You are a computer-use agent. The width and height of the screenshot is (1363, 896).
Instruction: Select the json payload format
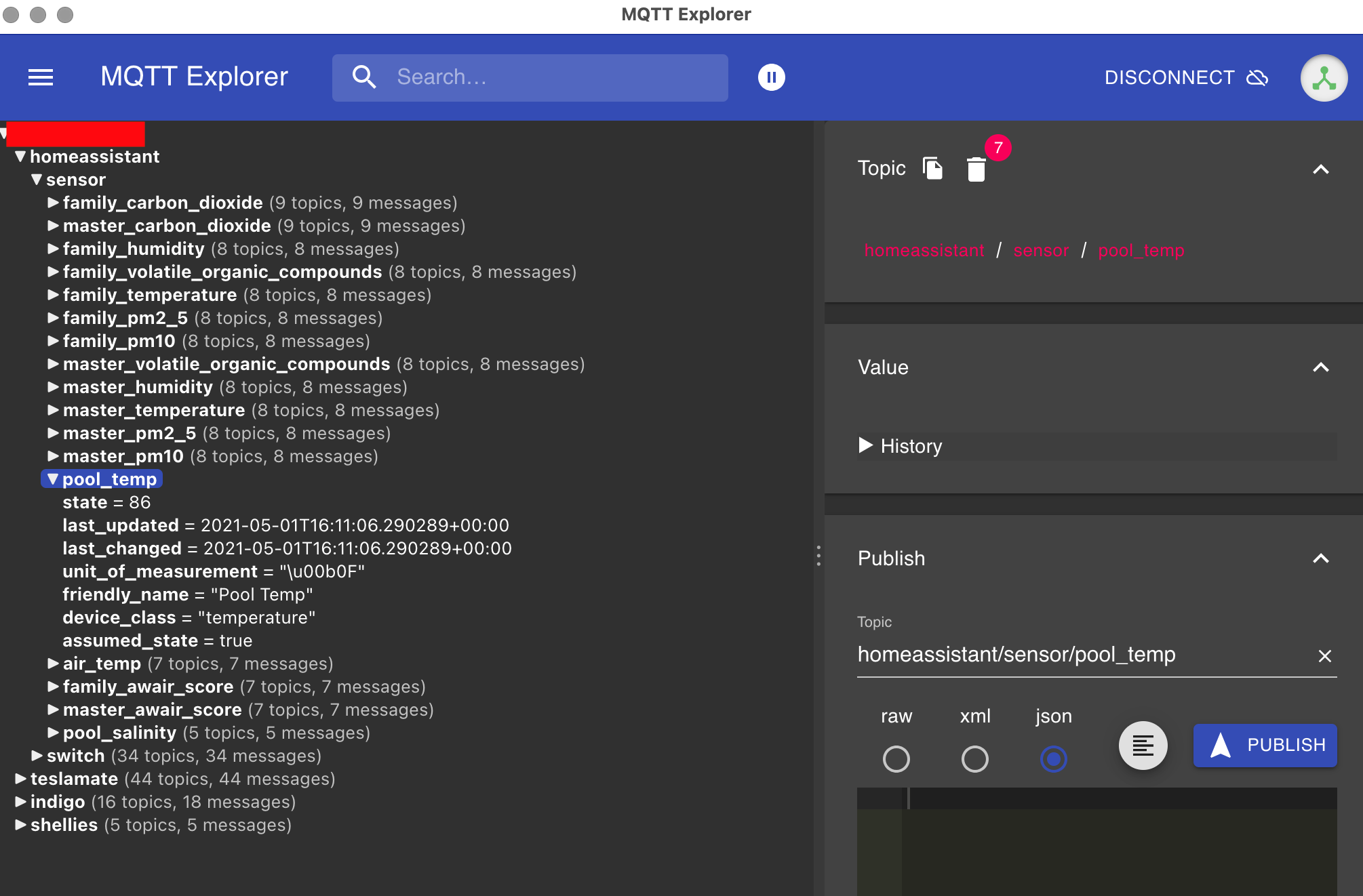click(1053, 759)
